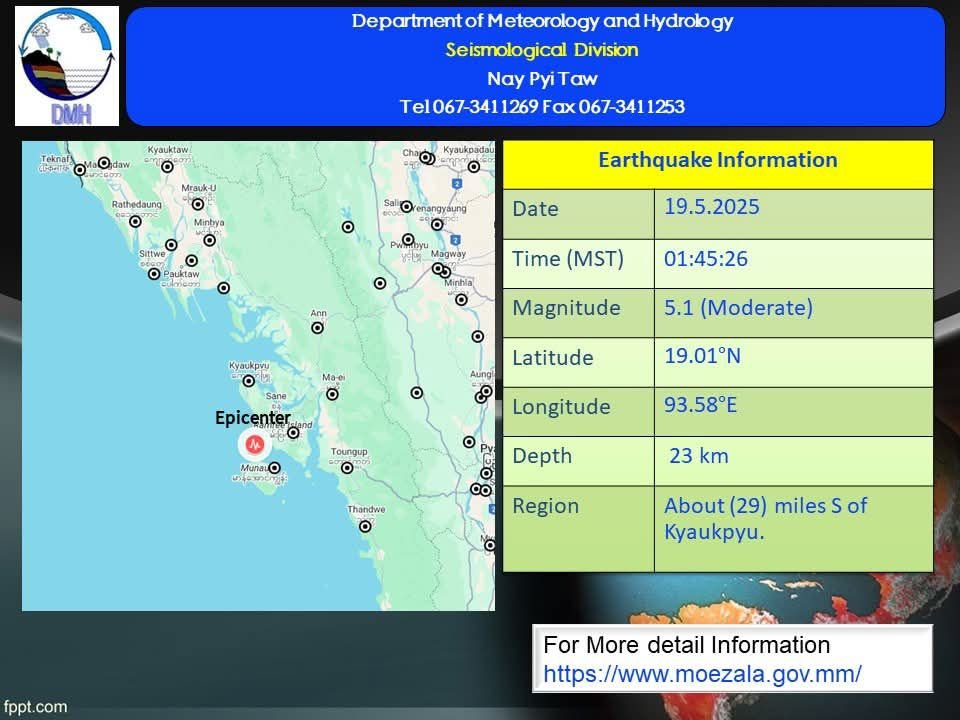Click the Kyauktaw location marker

pos(168,166)
